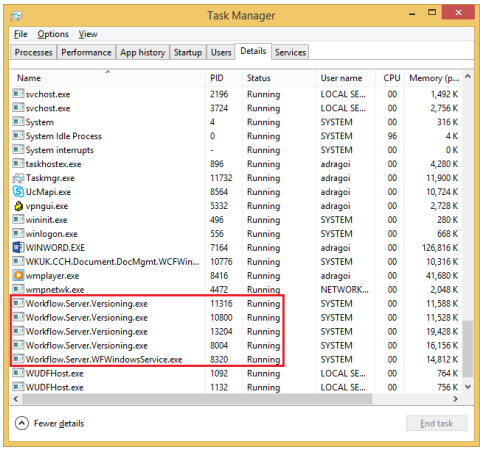
Task: Click the horizontal scrollbar thumb
Action: pos(197,399)
